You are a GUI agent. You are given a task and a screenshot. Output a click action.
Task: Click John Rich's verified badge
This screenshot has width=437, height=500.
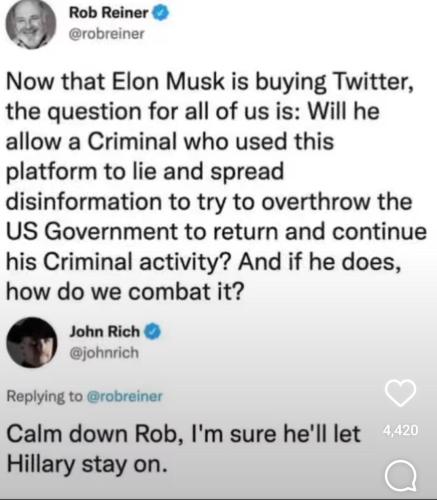pos(152,331)
